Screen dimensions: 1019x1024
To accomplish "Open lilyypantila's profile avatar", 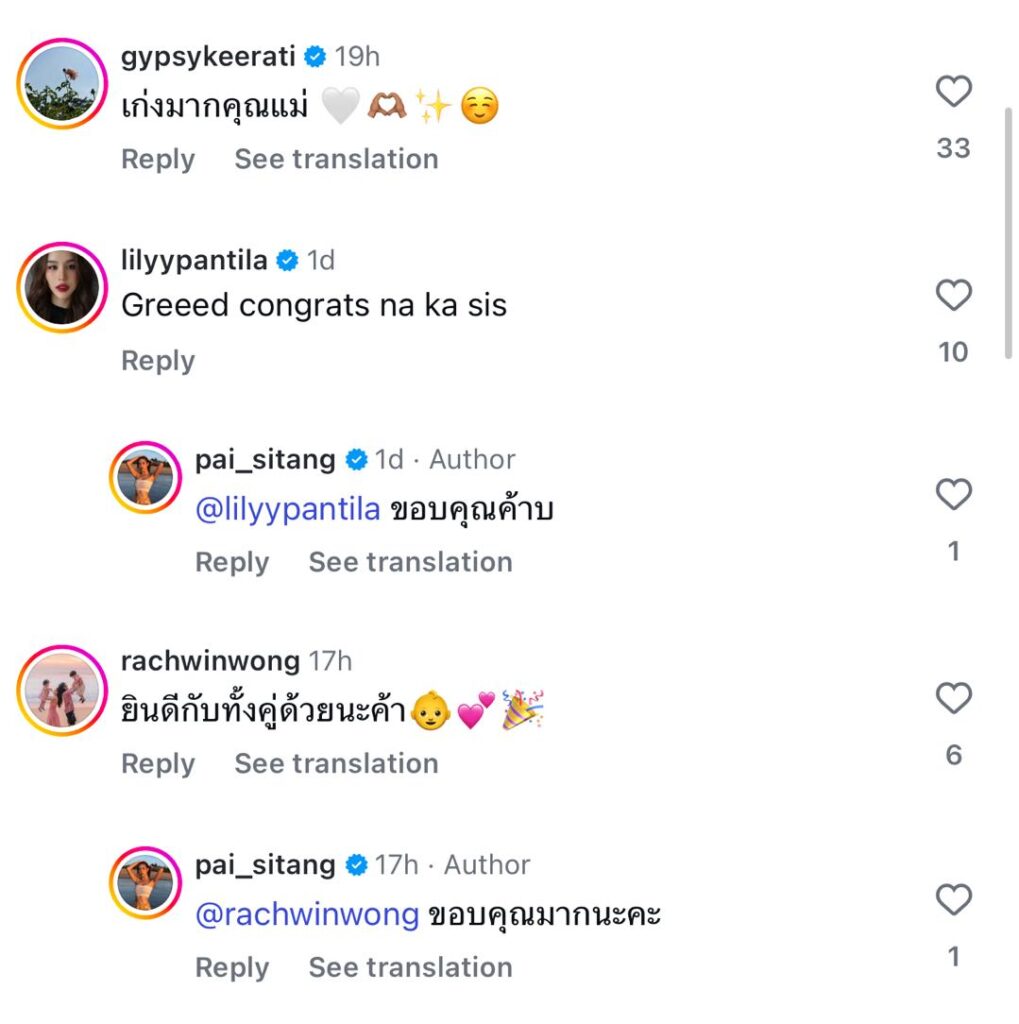I will pyautogui.click(x=62, y=287).
